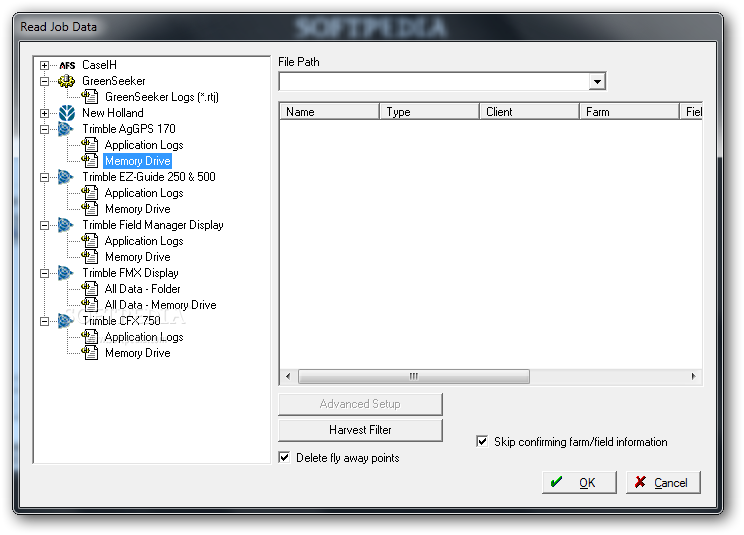
Task: Click the scroll left arrow of the list
Action: [x=288, y=377]
